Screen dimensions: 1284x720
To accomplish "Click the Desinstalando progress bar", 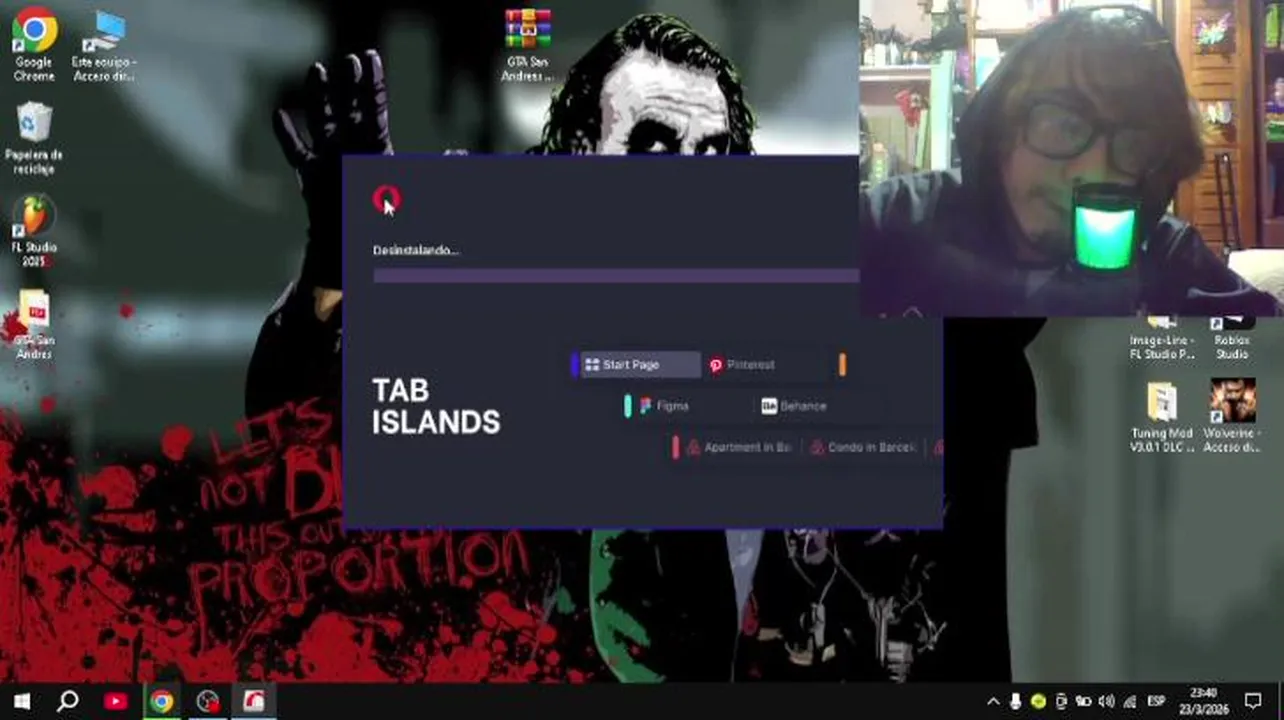I will (616, 276).
